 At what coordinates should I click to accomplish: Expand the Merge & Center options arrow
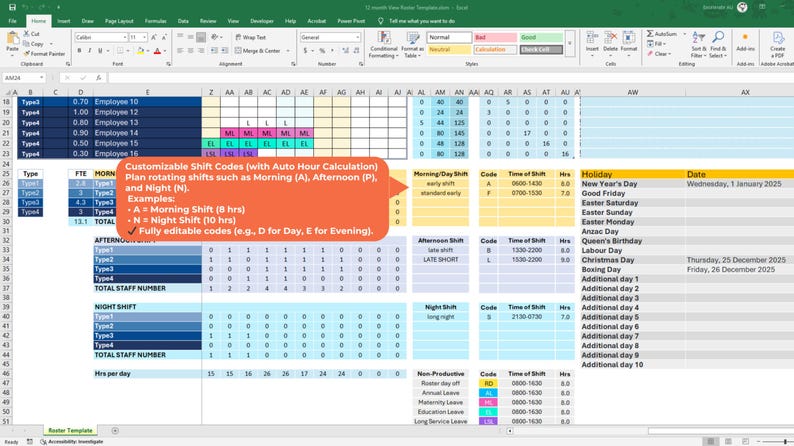pos(288,51)
